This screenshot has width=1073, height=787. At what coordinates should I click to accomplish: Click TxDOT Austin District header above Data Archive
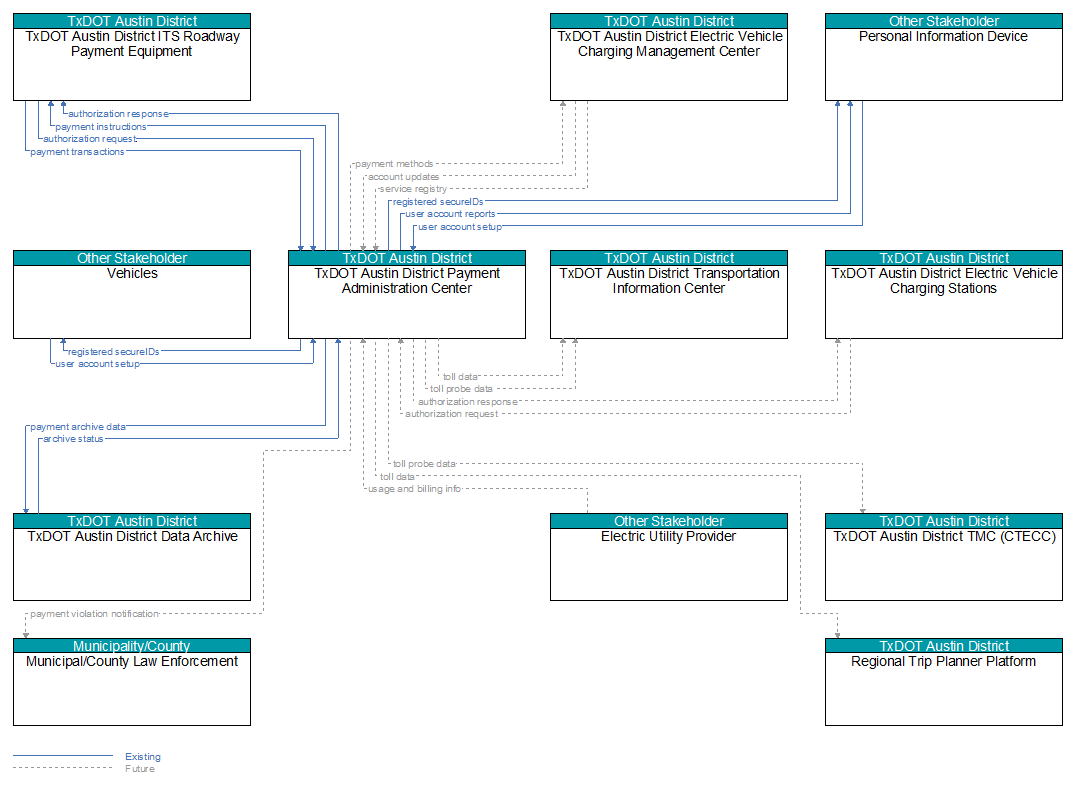(x=132, y=521)
